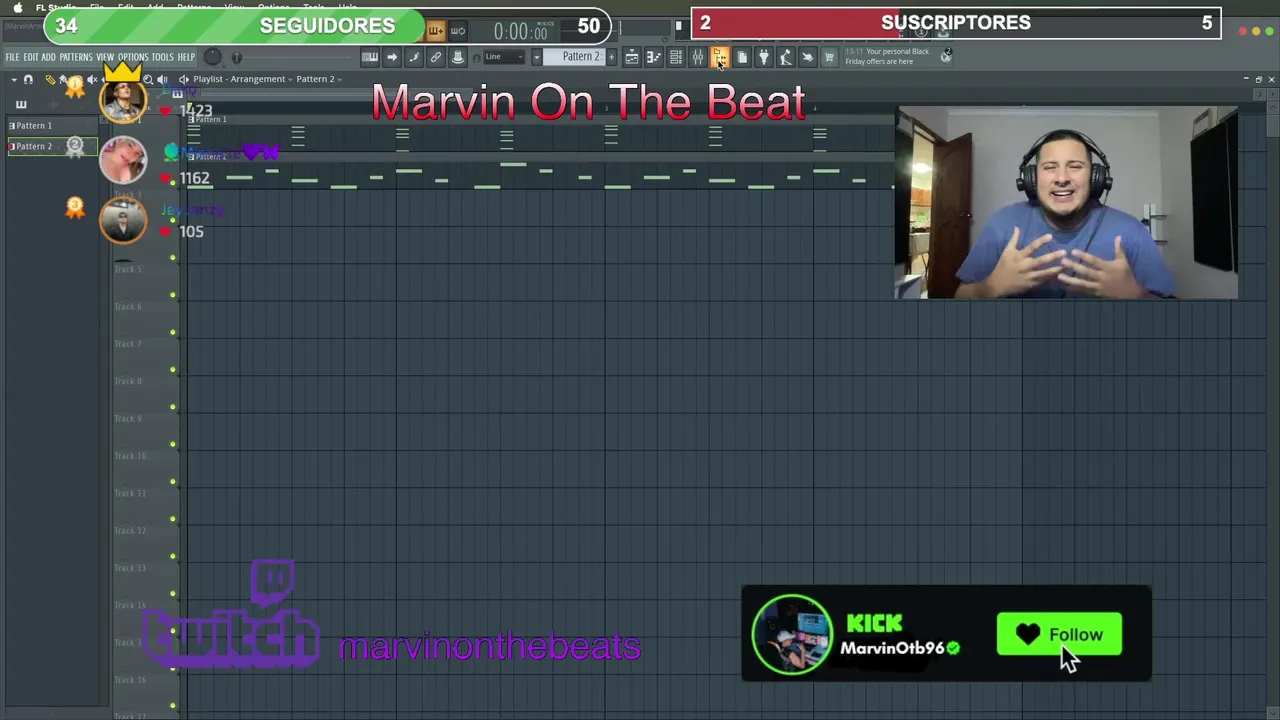Select the pencil draw tool in playlist
The image size is (1280, 720).
(x=50, y=79)
